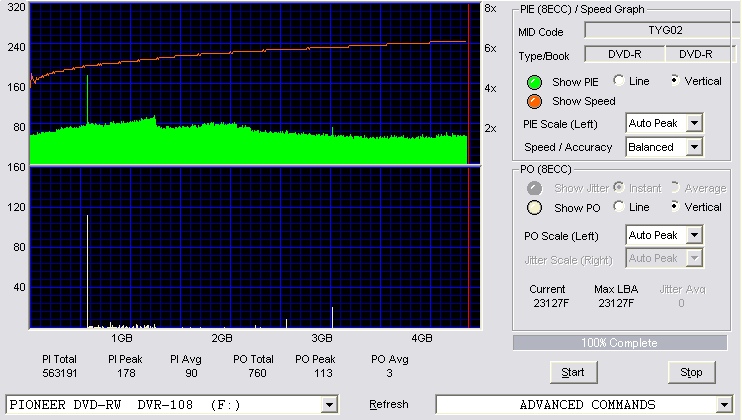Click the 120 PO scale label
The image size is (742, 420).
tap(17, 207)
